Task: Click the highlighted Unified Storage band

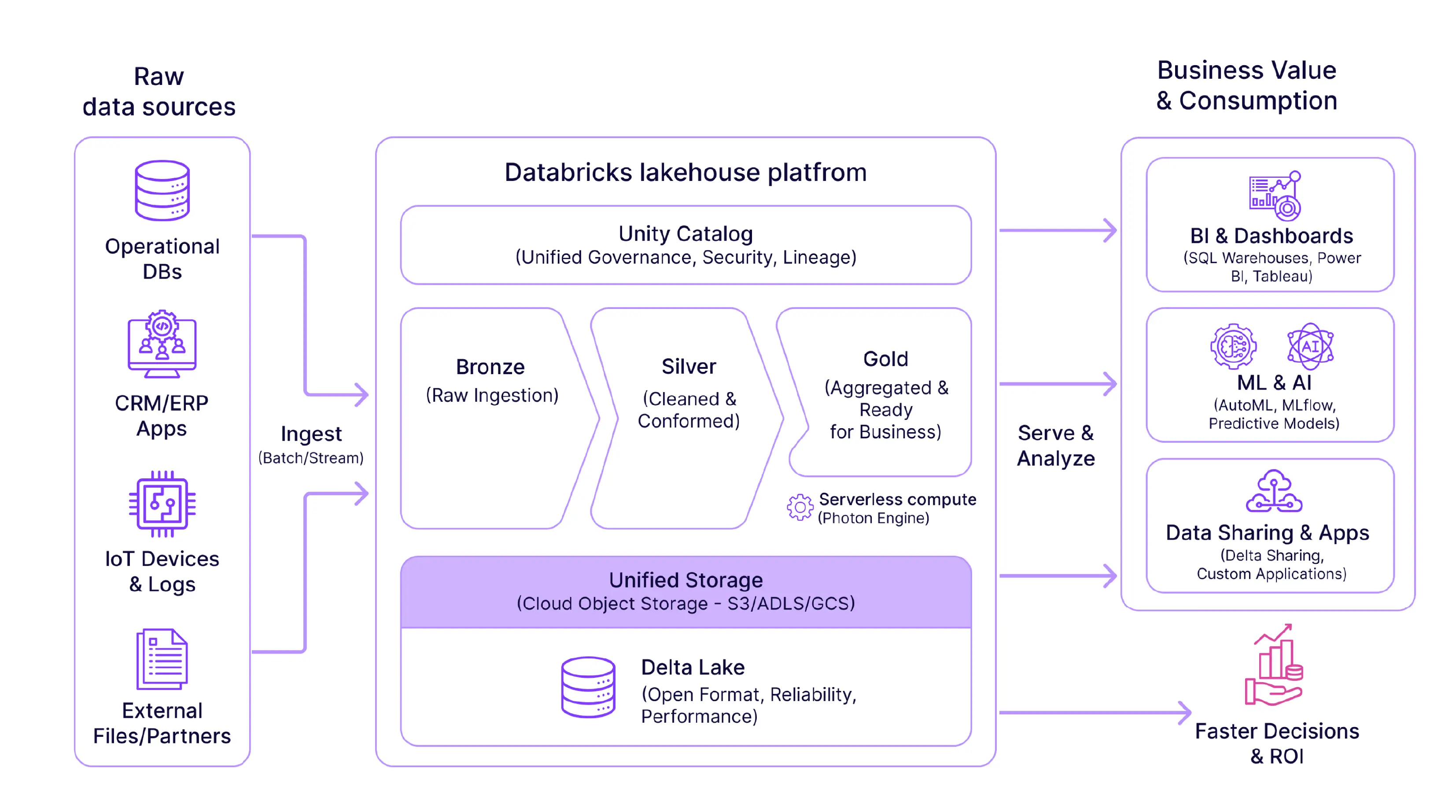Action: [685, 591]
